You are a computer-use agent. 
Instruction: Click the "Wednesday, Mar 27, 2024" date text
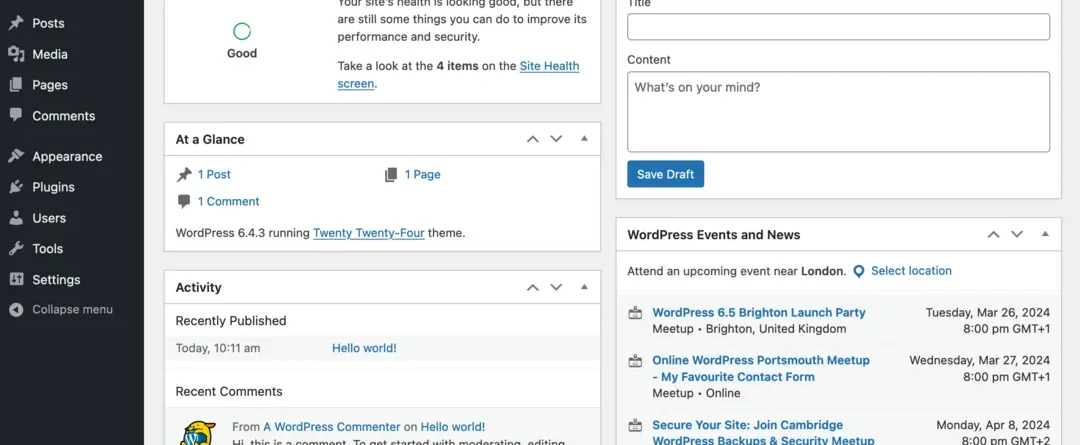point(979,360)
